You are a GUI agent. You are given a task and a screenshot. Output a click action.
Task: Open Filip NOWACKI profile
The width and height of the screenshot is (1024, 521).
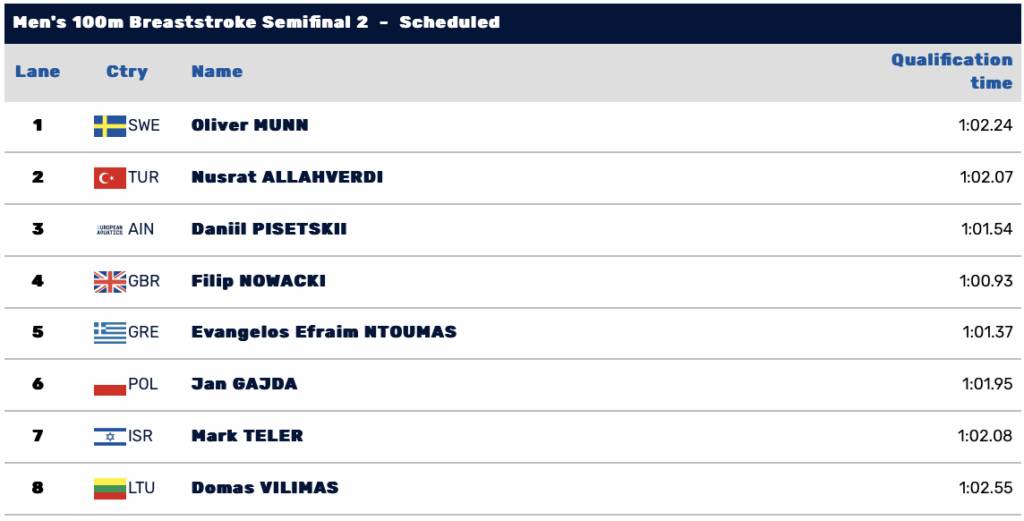259,281
